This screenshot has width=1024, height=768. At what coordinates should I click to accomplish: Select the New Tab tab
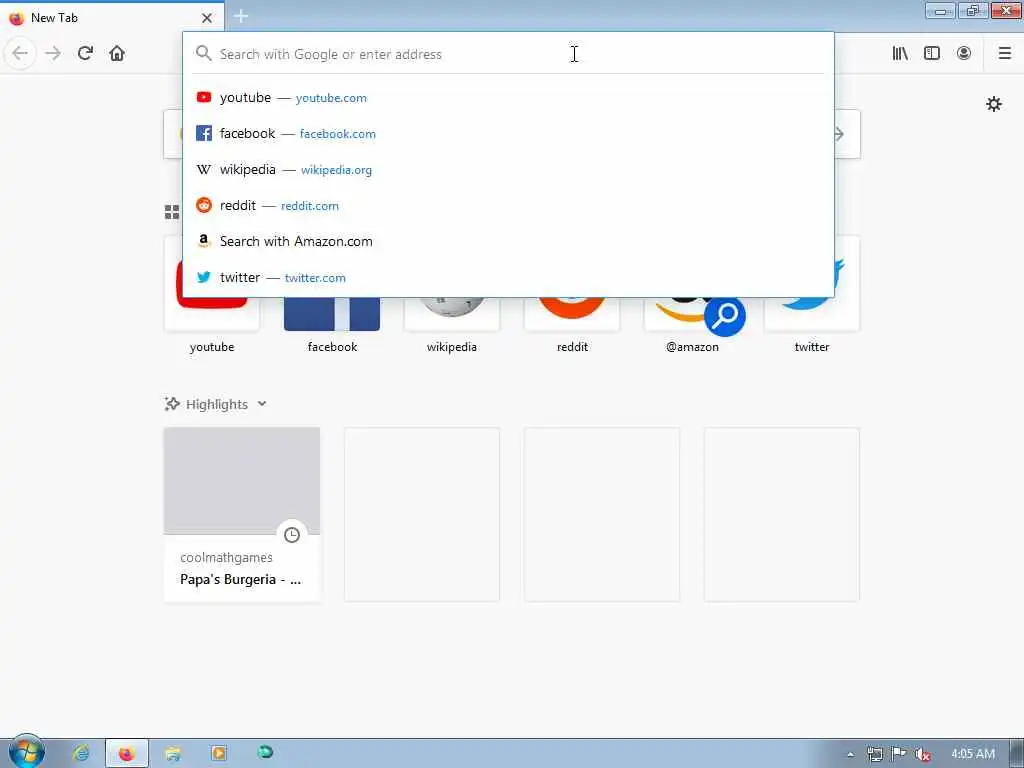pyautogui.click(x=112, y=17)
